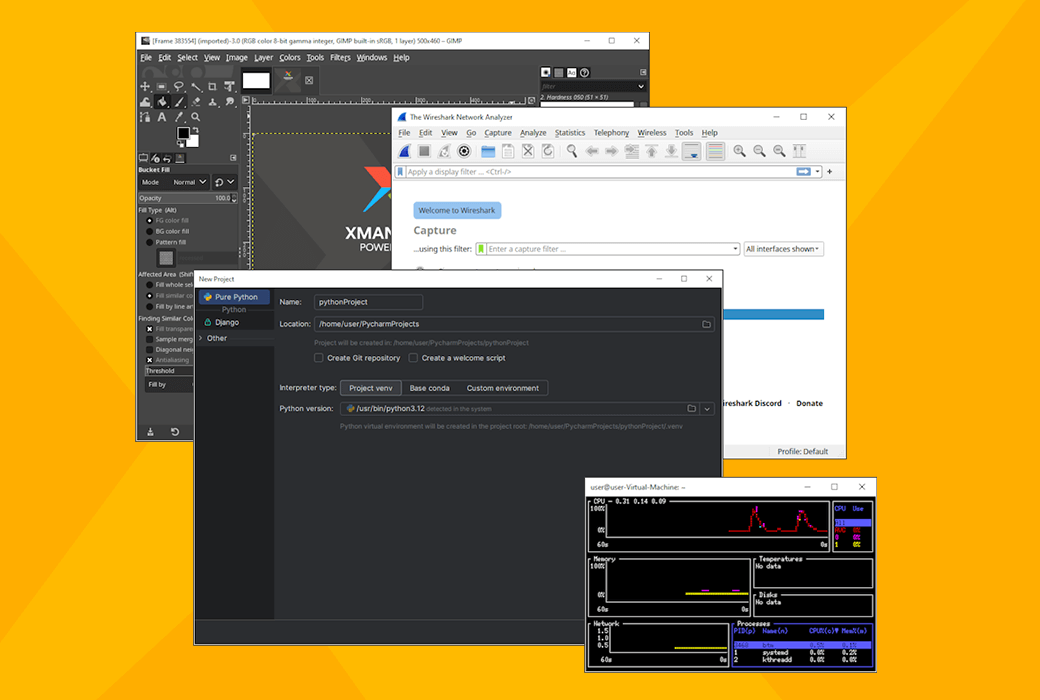This screenshot has height=700, width=1040.
Task: Click Wireshark's find packet magnifier icon
Action: click(572, 151)
